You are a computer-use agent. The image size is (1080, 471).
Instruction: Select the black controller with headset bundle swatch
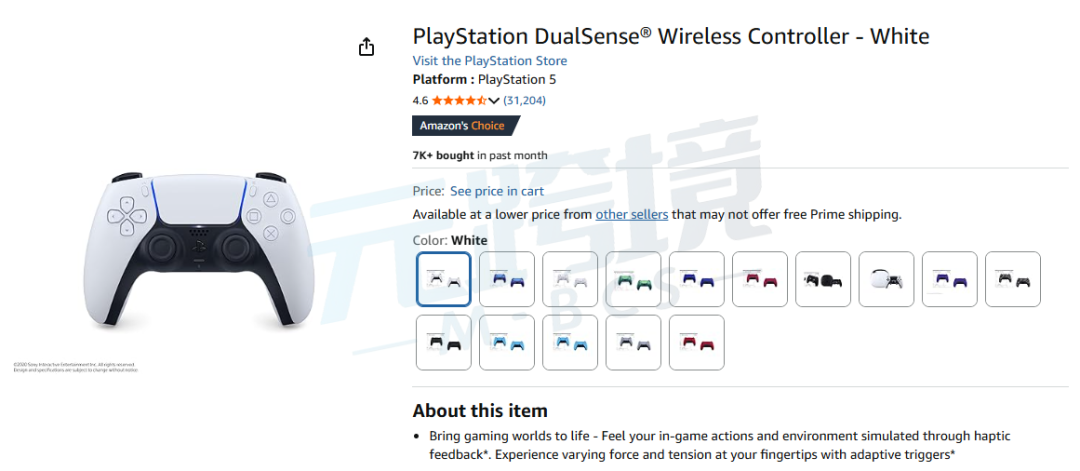click(x=823, y=279)
